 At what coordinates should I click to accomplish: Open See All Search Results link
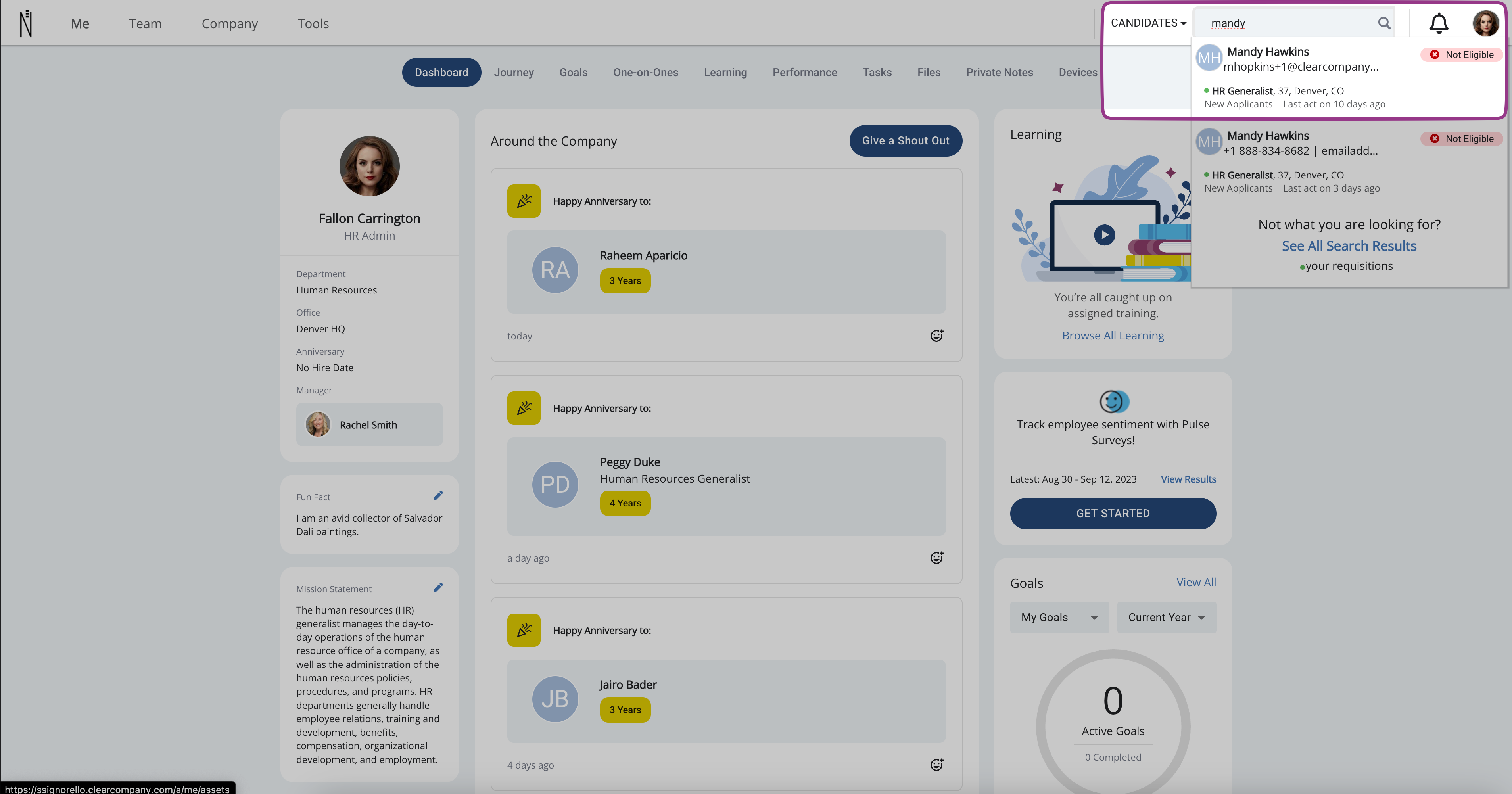(x=1349, y=246)
